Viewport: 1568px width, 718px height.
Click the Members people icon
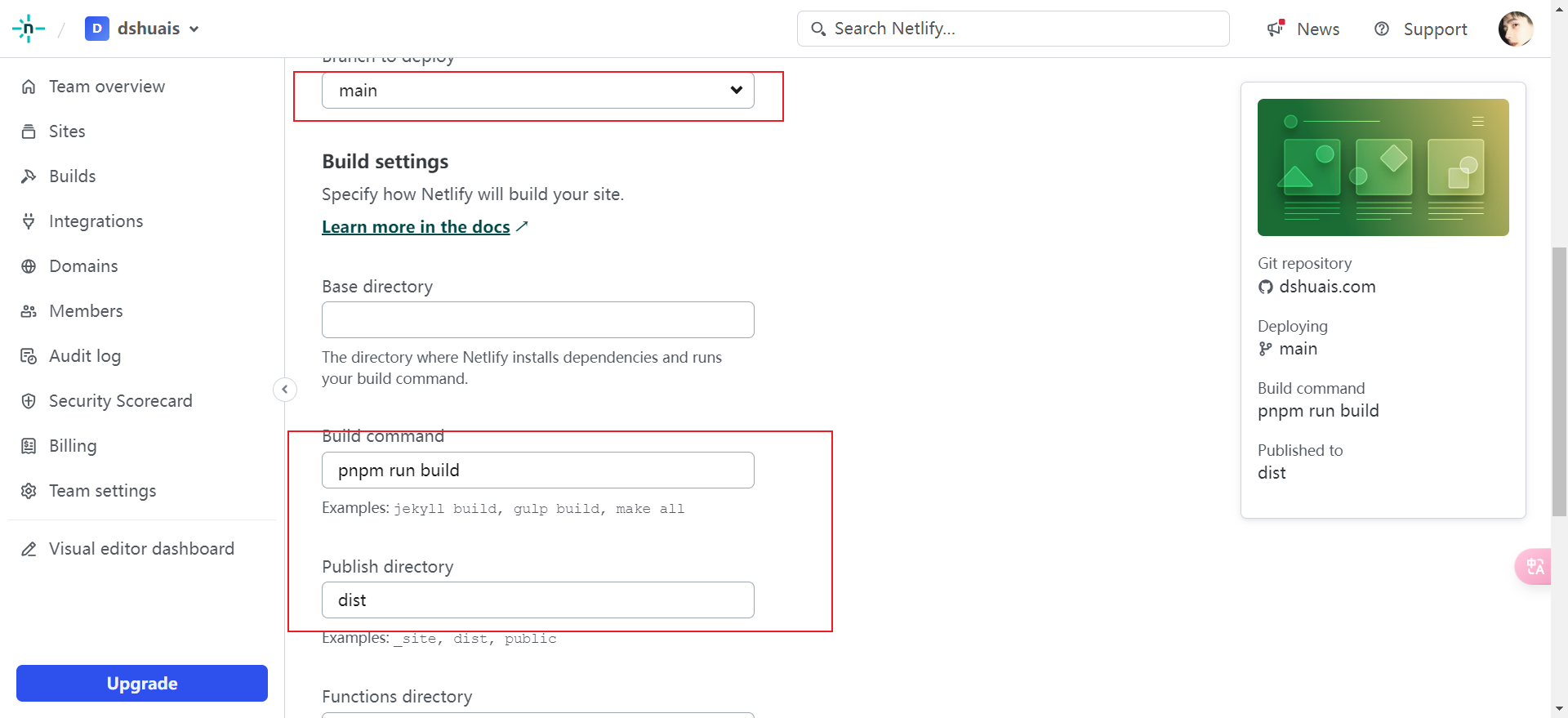29,311
